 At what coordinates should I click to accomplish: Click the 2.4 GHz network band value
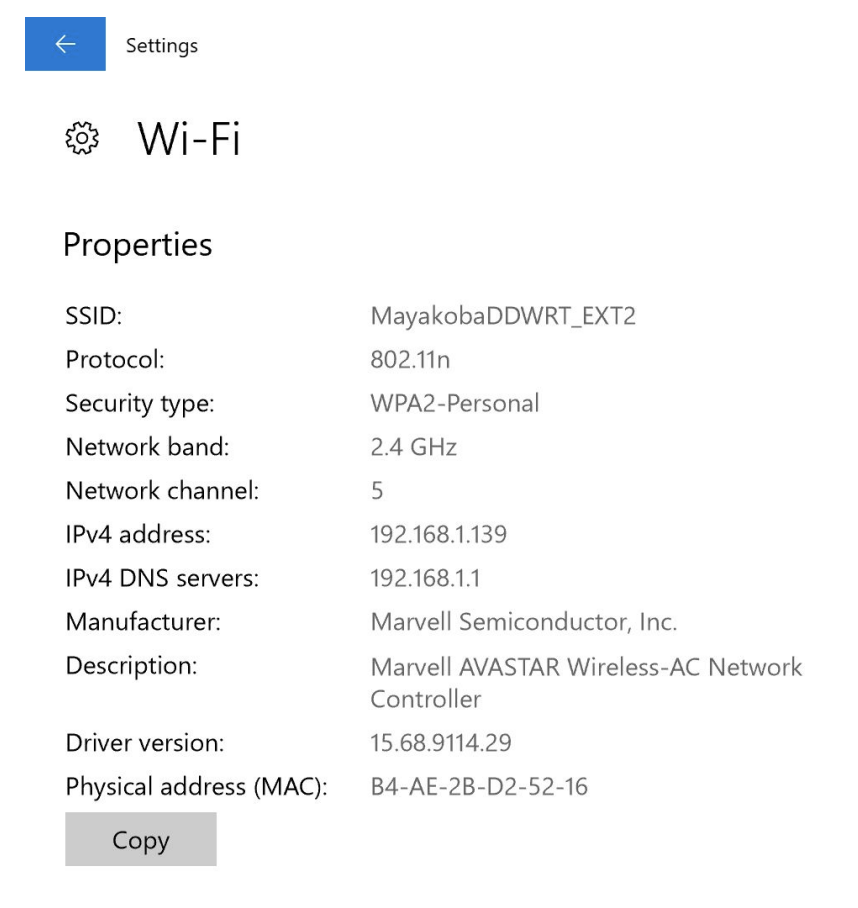click(413, 447)
